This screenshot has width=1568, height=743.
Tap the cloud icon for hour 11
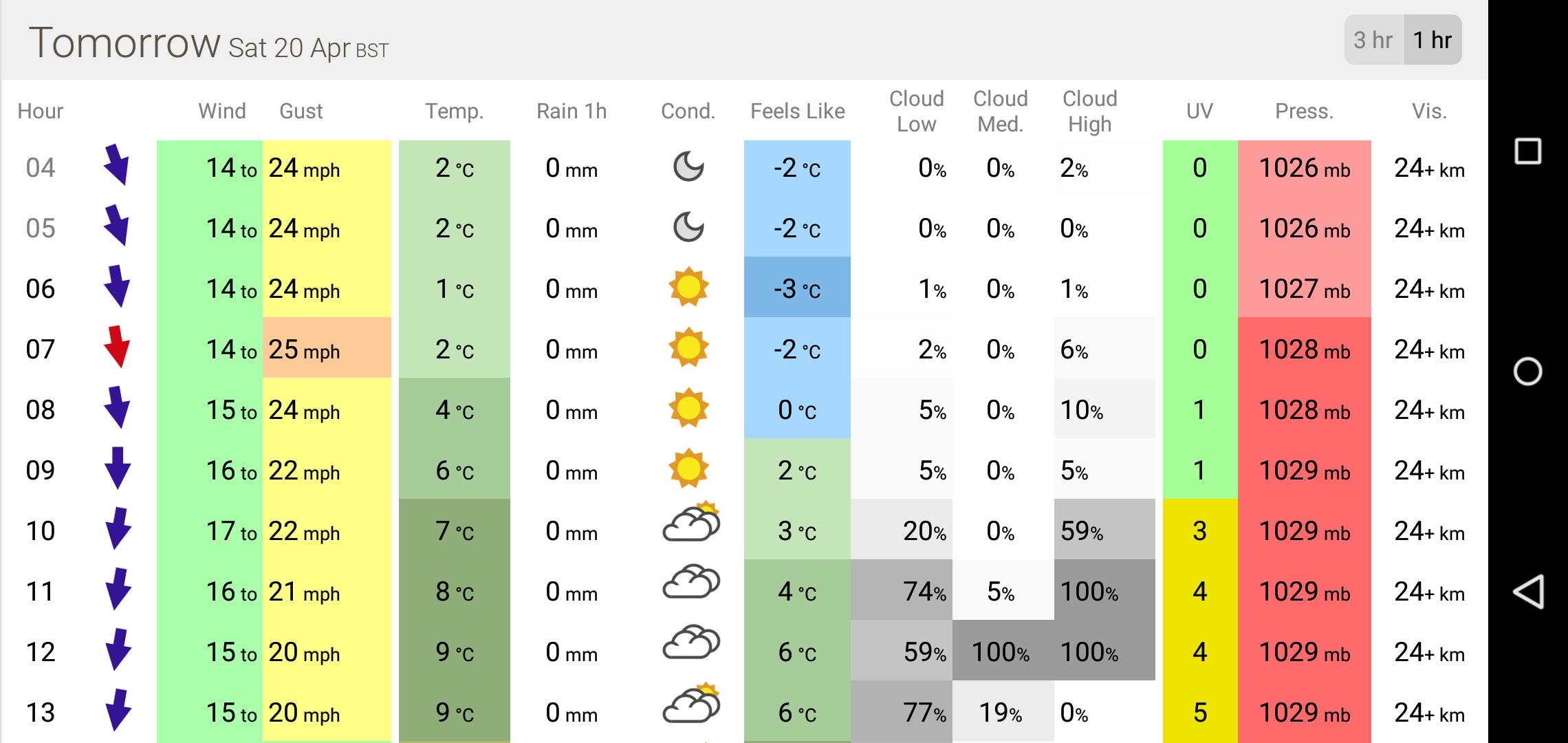690,583
